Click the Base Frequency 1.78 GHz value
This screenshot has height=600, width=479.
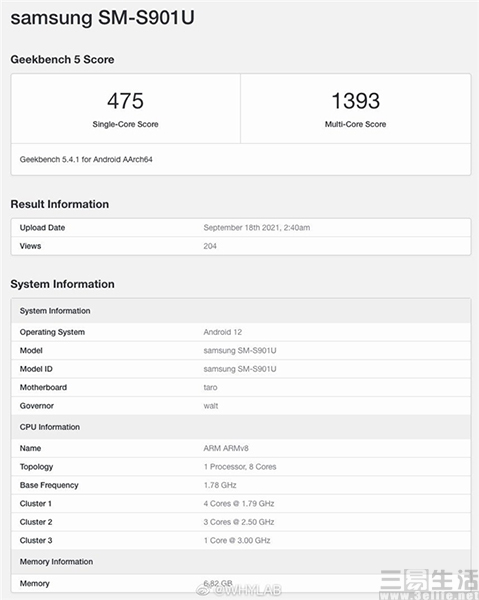point(220,485)
